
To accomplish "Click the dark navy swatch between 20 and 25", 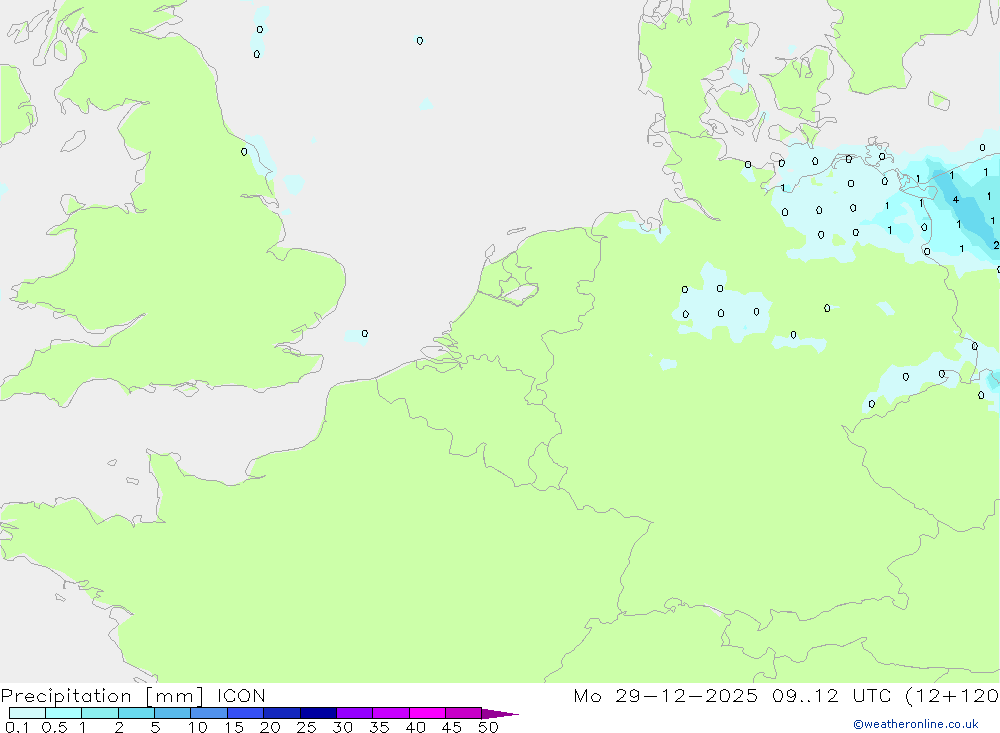I will pos(282,713).
